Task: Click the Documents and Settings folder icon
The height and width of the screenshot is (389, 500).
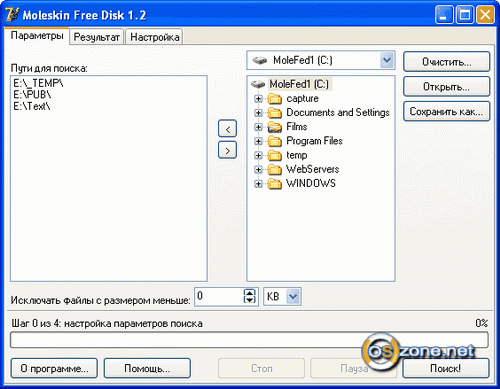Action: [x=275, y=113]
